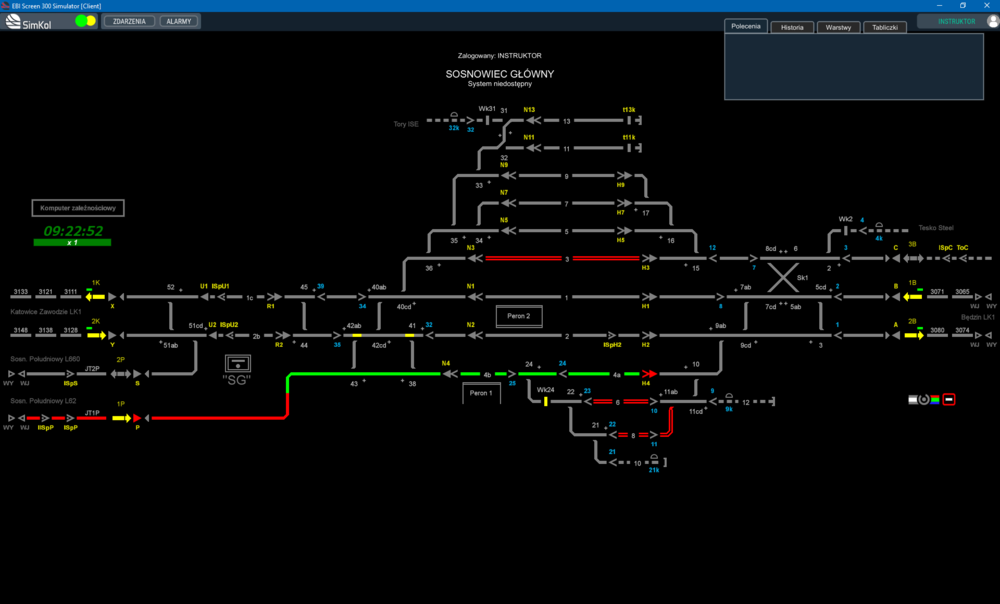The height and width of the screenshot is (604, 1000).
Task: Toggle the 2P double-arrow direction block
Action: tap(121, 374)
